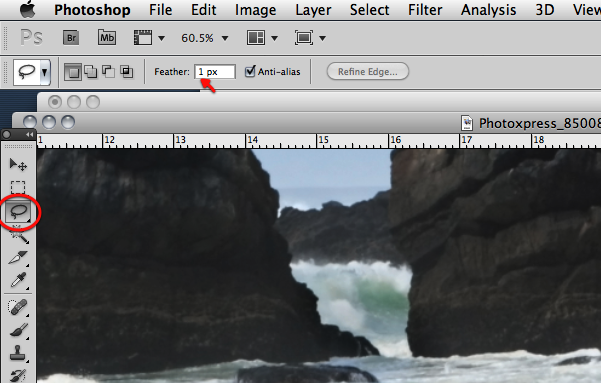Click the Feather value input field

[215, 72]
